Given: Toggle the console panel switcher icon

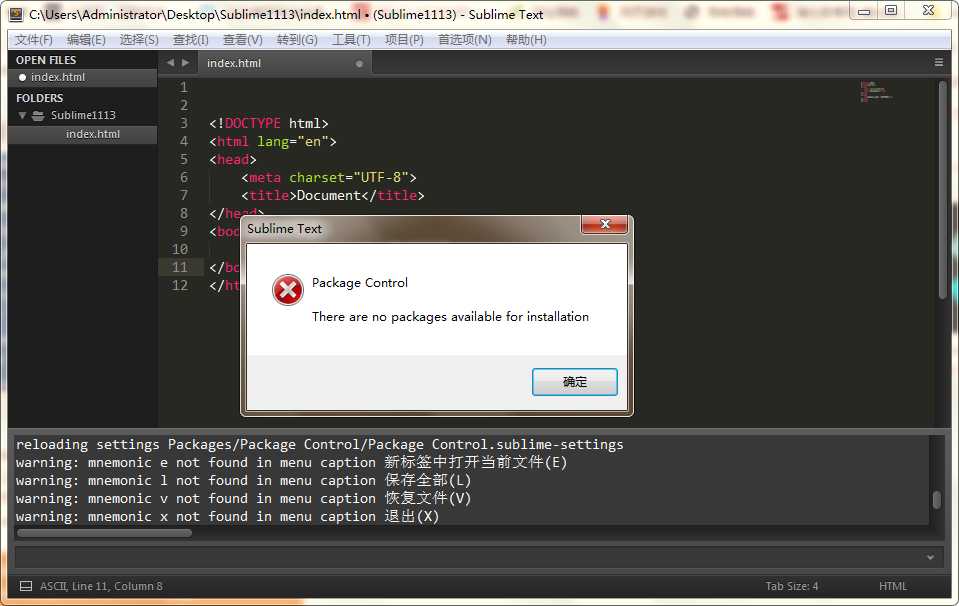Looking at the screenshot, I should (x=26, y=586).
